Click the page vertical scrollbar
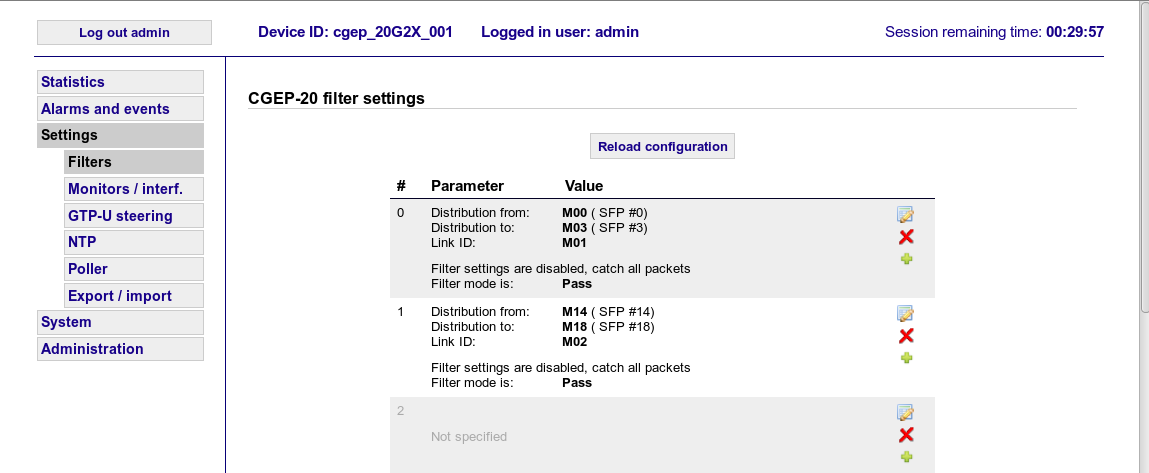Screen dimensions: 1149x473 (x=1145, y=158)
